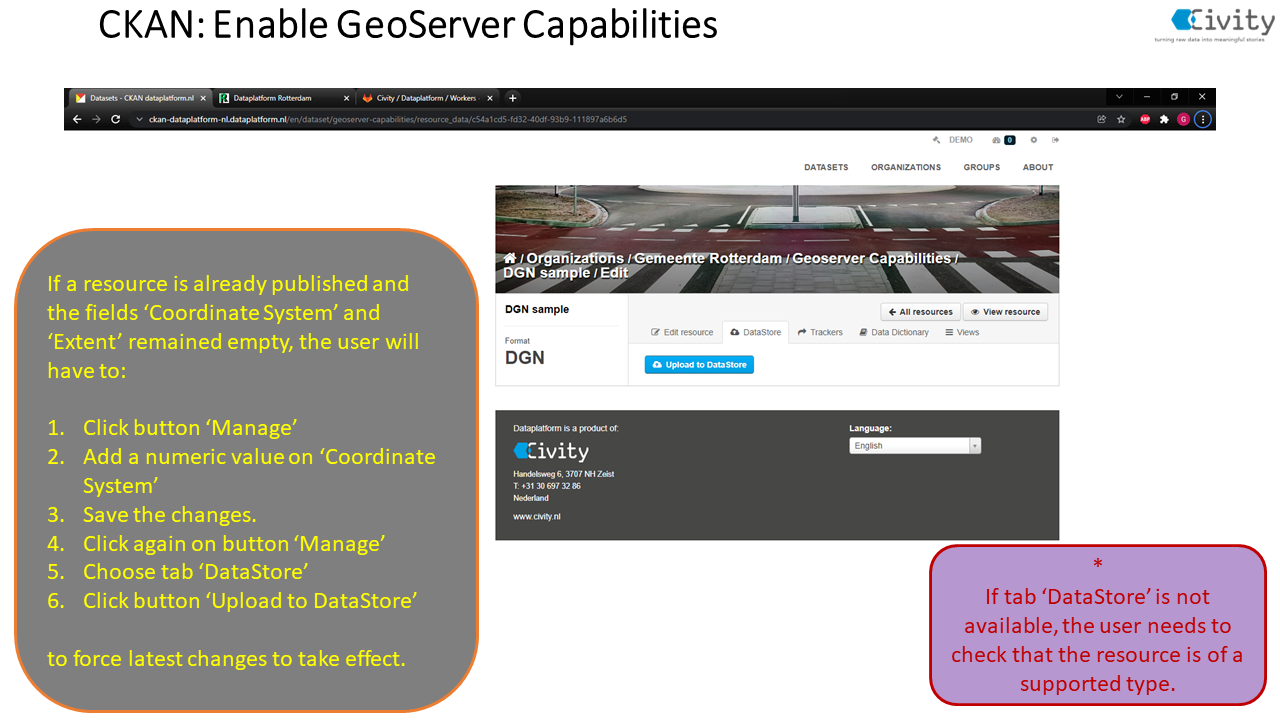Click the browser back arrow
The height and width of the screenshot is (720, 1280).
pyautogui.click(x=77, y=119)
